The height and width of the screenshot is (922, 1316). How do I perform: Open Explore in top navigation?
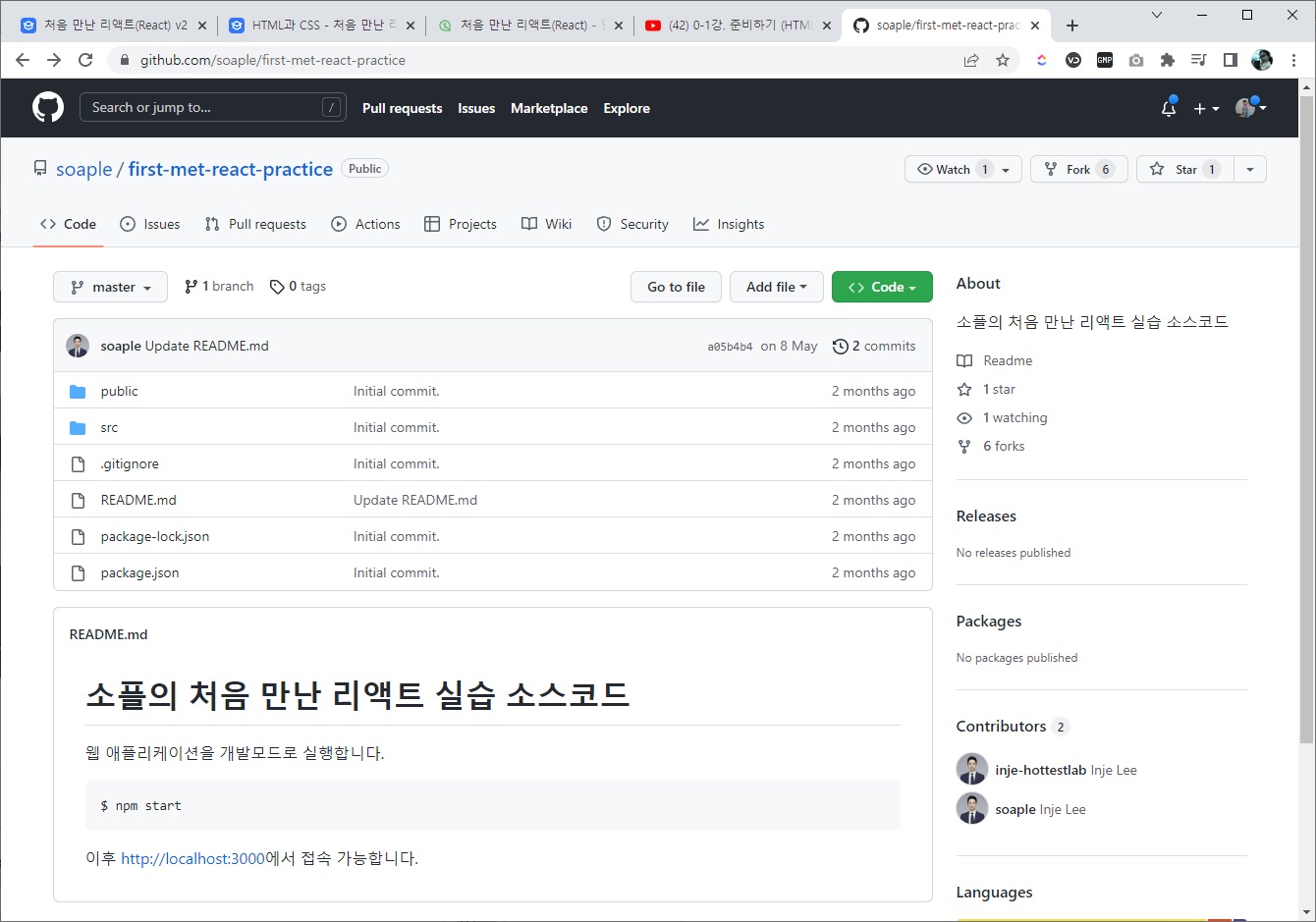[627, 108]
